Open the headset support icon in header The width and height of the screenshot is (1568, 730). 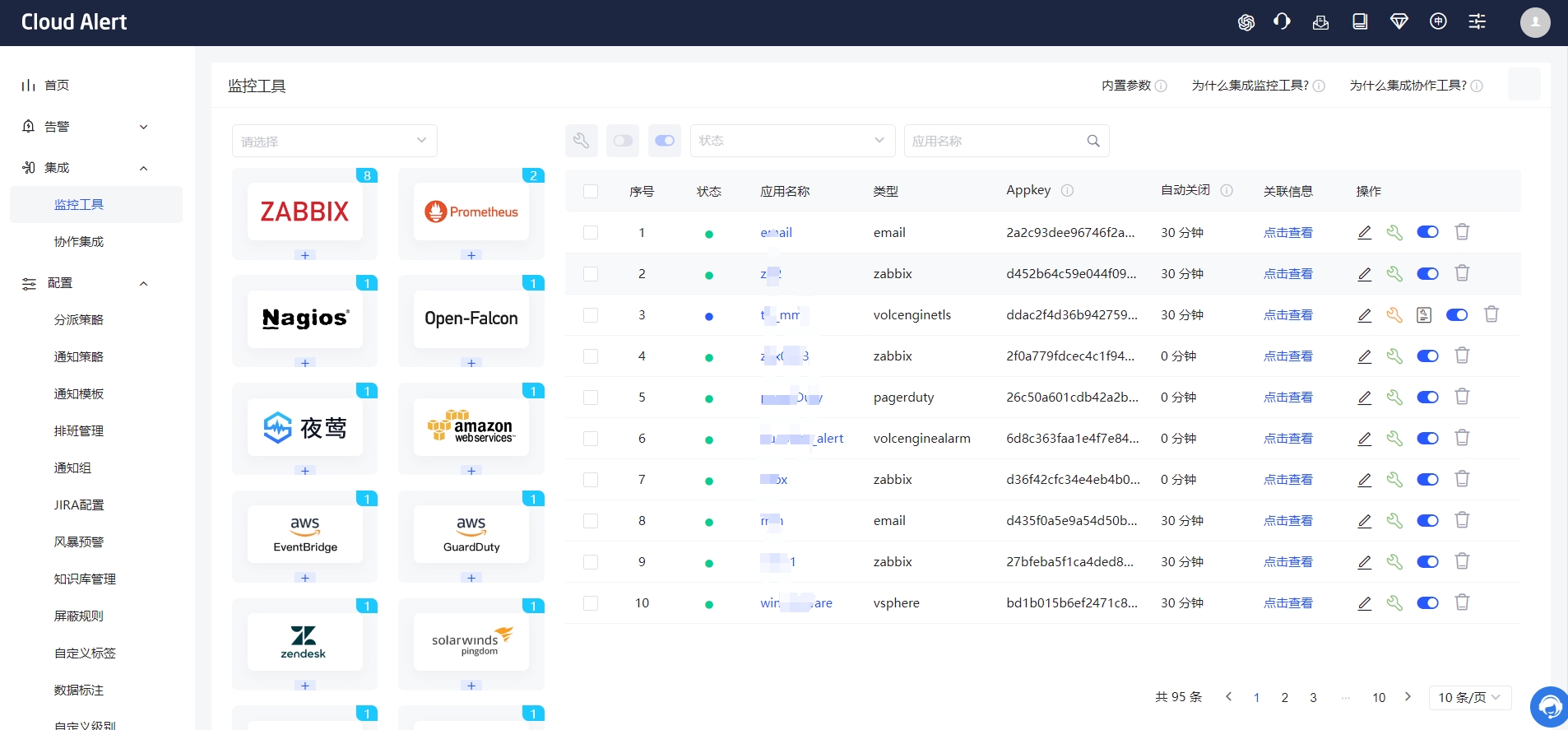(x=1282, y=22)
